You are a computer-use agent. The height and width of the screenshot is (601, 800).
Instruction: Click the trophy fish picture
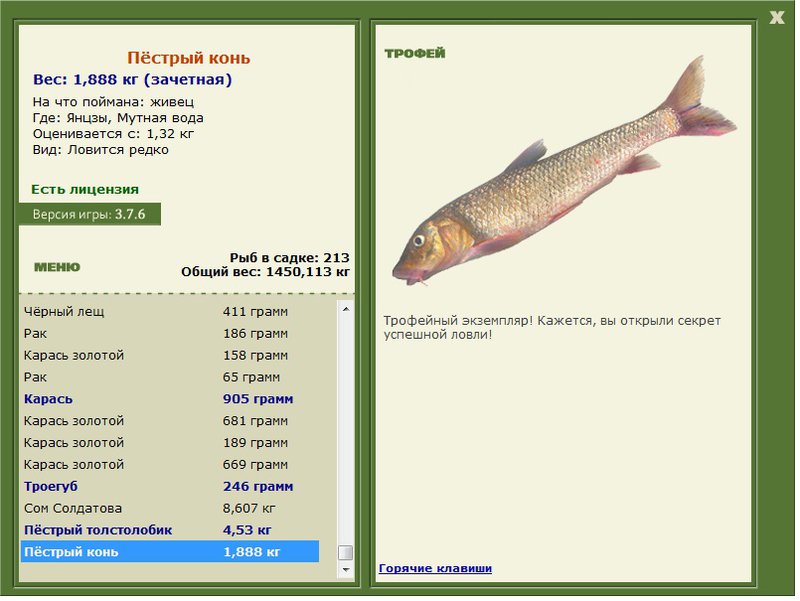click(x=564, y=171)
